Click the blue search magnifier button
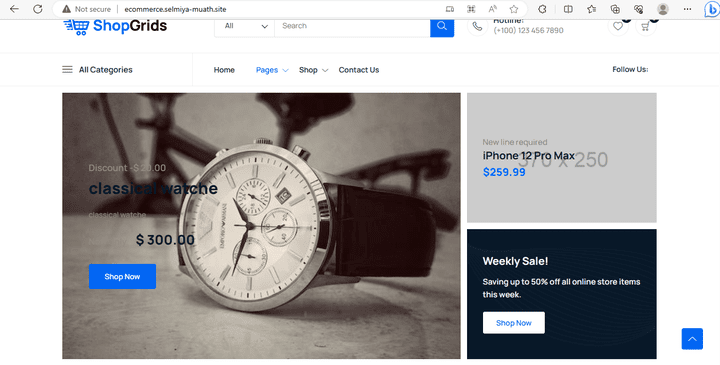This screenshot has width=720, height=365. pyautogui.click(x=442, y=27)
